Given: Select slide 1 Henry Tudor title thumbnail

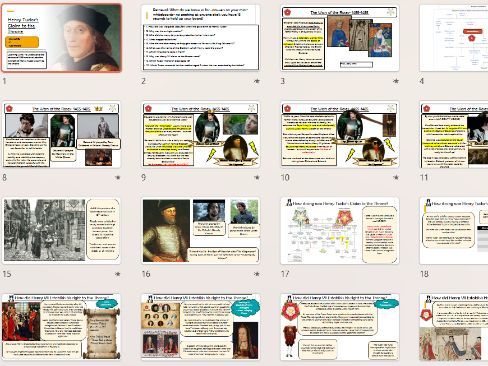Looking at the screenshot, I should 61,38.
